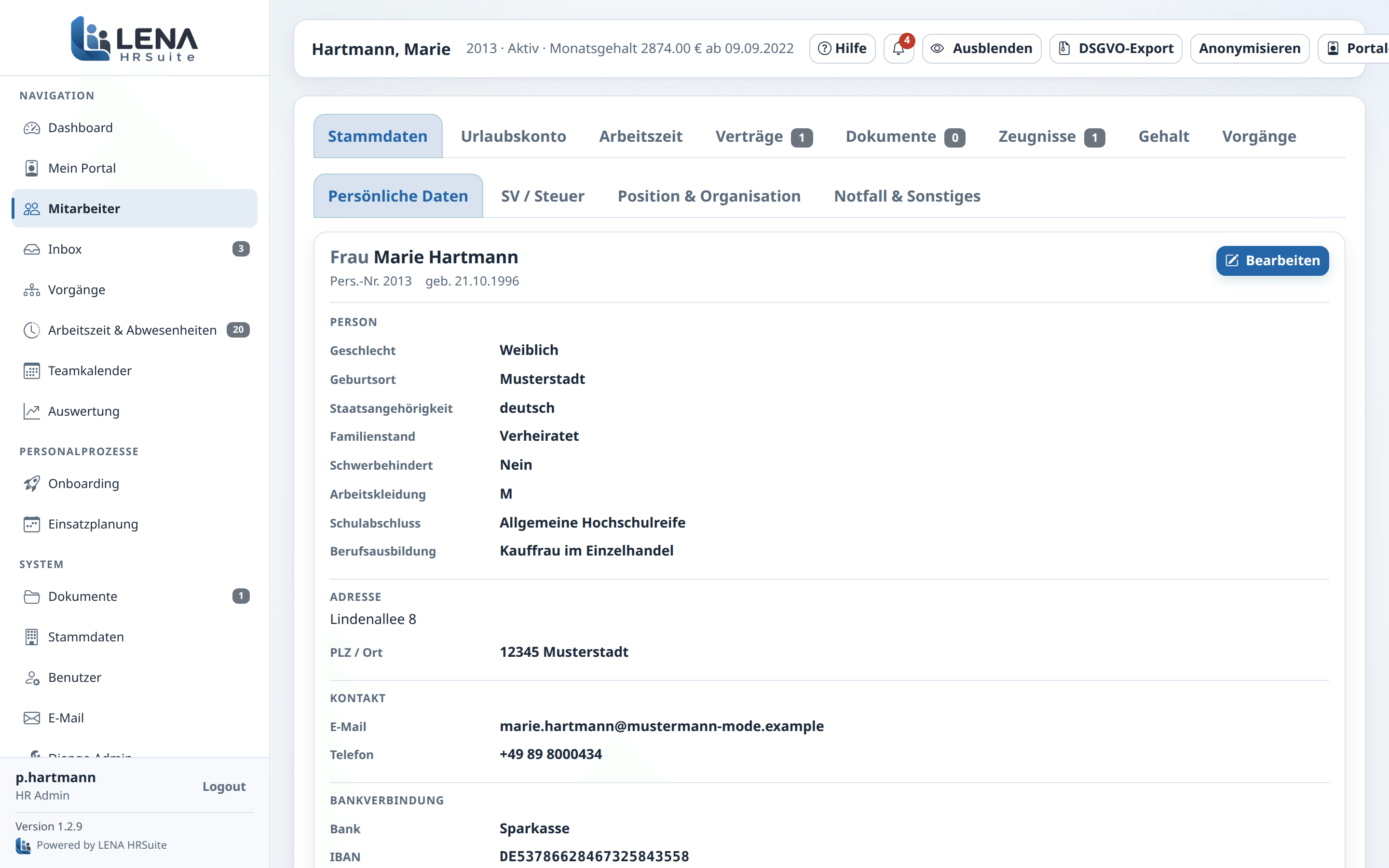The image size is (1389, 868).
Task: Click the Bearbeiten button
Action: click(1272, 260)
